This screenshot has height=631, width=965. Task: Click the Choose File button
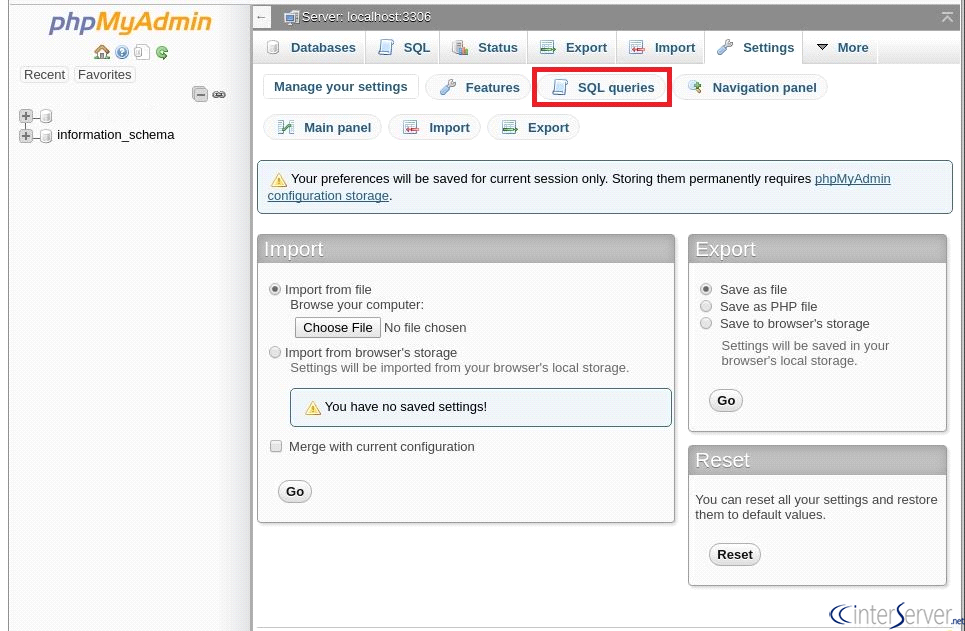pos(338,328)
